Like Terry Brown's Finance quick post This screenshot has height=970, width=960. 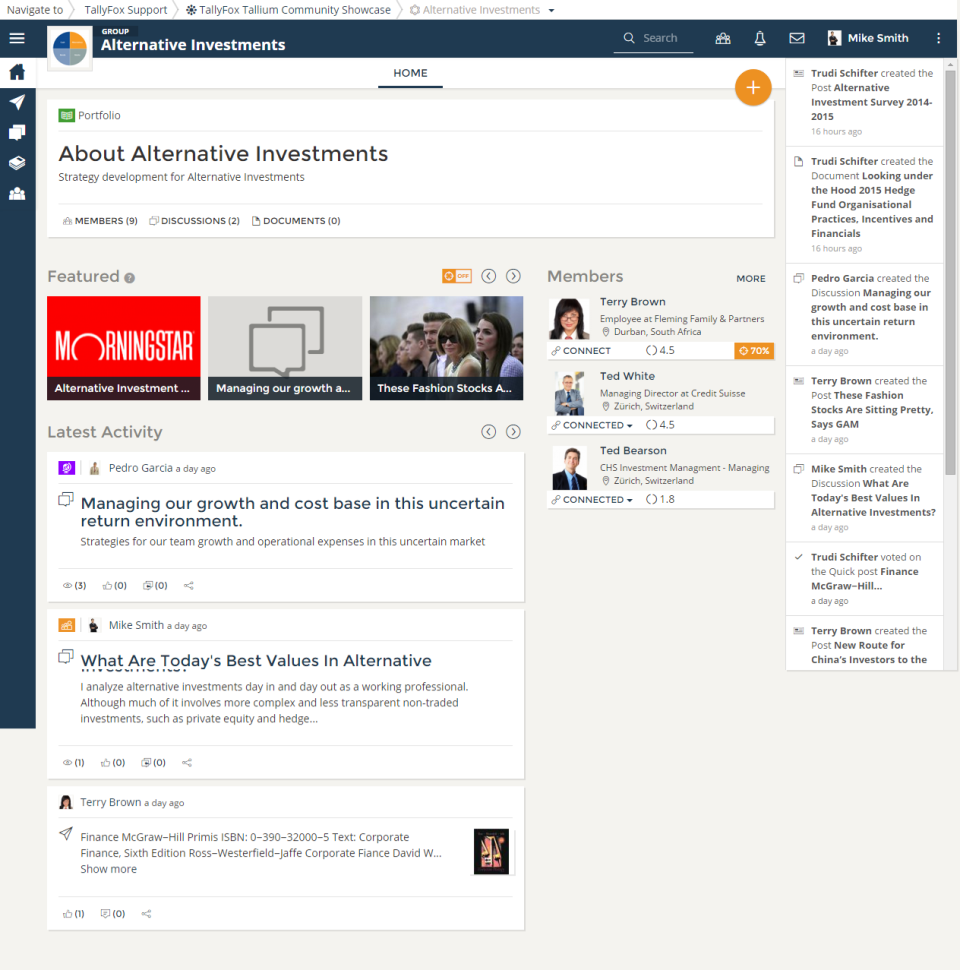click(x=73, y=913)
